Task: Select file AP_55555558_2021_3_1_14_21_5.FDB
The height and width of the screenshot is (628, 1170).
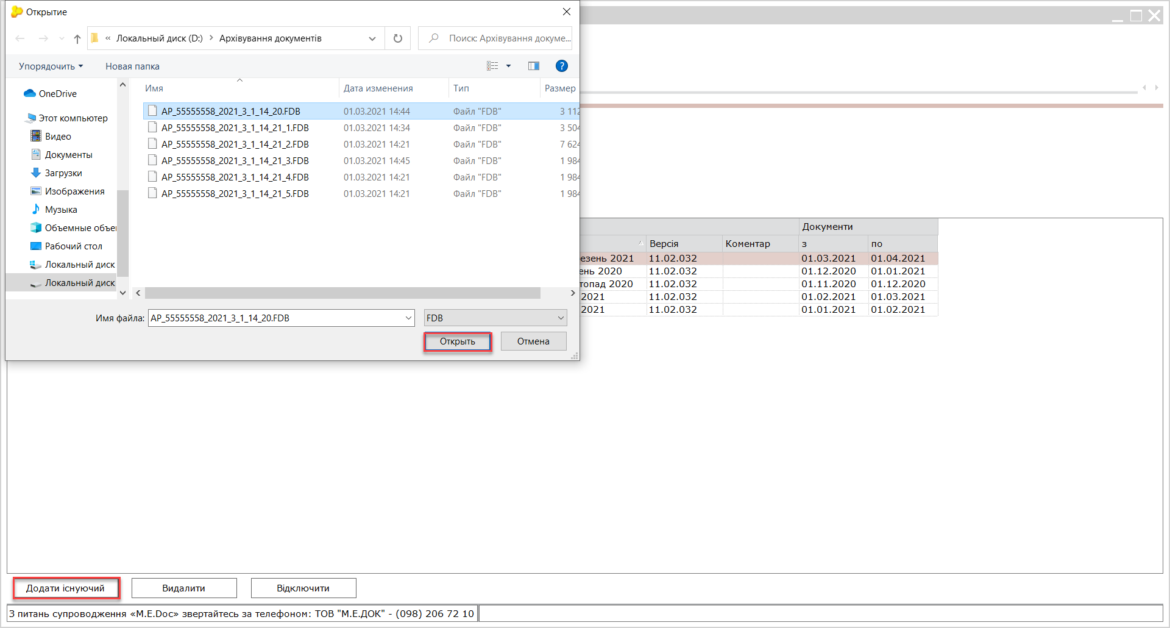Action: [x=360, y=193]
